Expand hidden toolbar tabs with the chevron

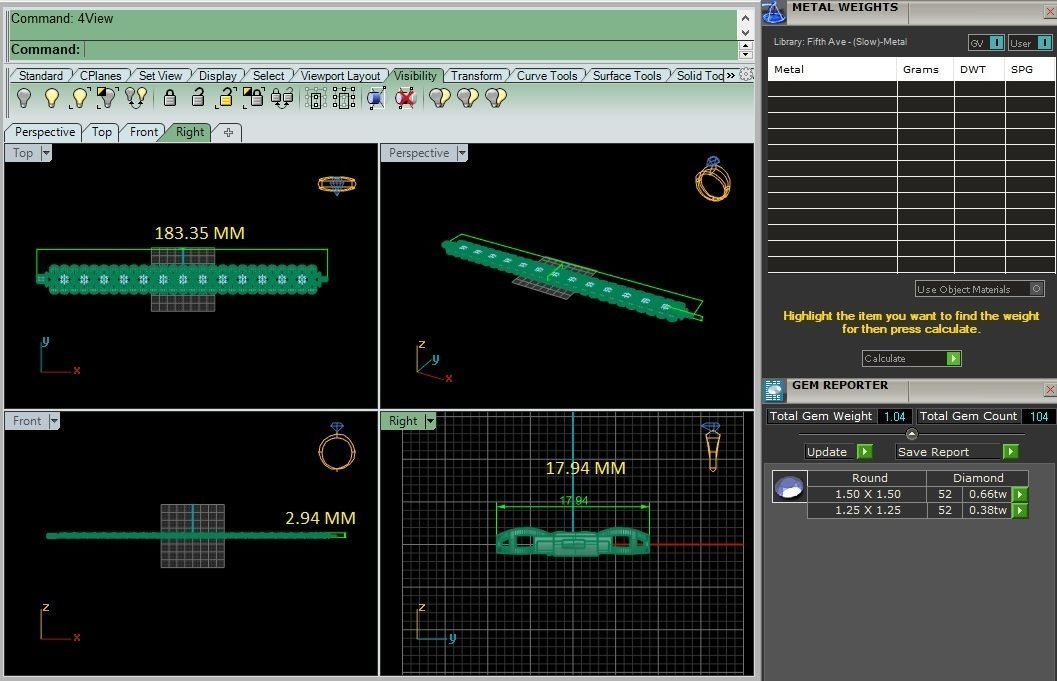coord(731,76)
